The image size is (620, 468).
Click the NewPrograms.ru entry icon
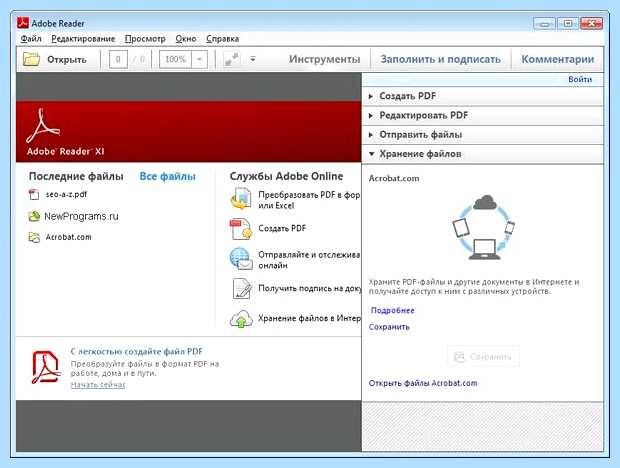[34, 216]
